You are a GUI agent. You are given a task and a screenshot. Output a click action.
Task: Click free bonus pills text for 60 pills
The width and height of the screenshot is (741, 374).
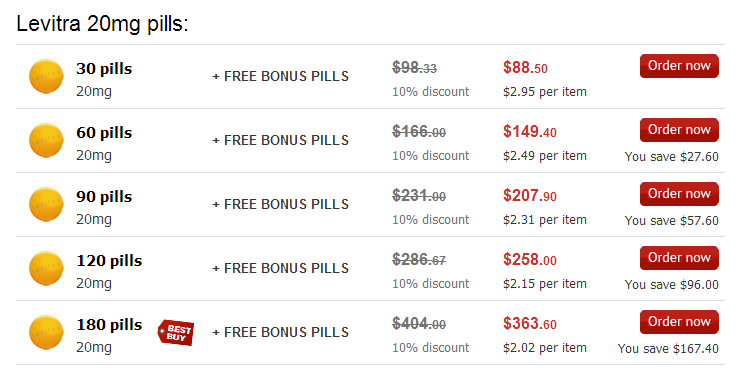pyautogui.click(x=281, y=140)
